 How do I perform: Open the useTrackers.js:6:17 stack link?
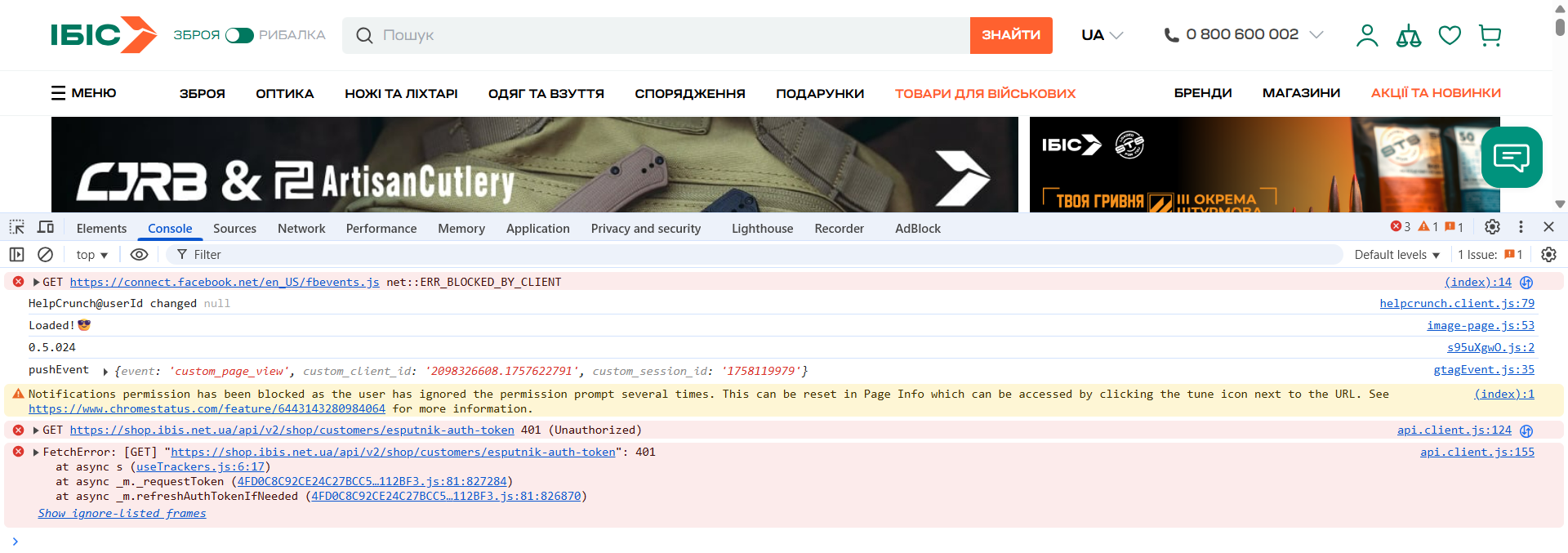[200, 466]
